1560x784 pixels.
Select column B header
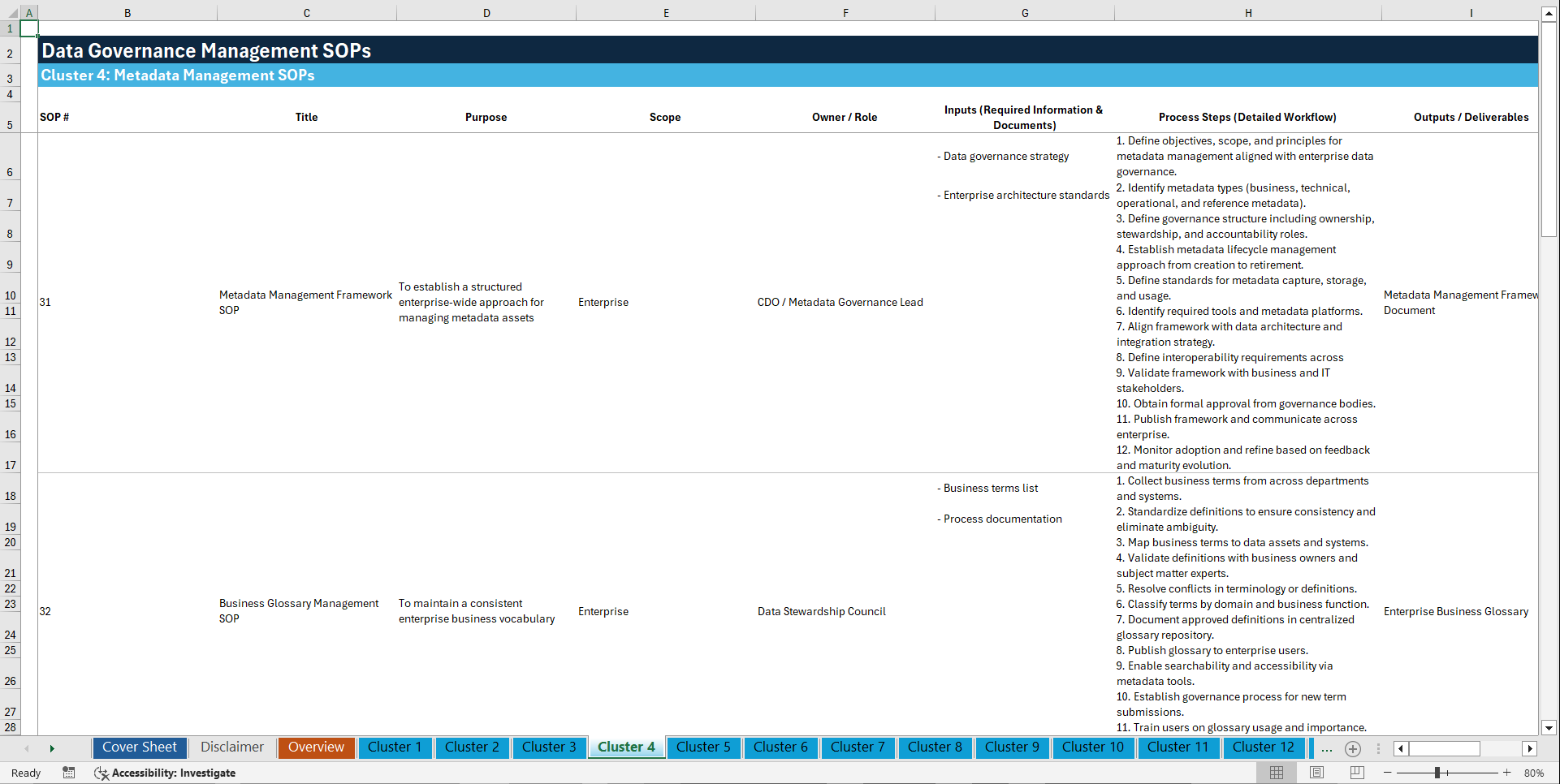tap(127, 13)
